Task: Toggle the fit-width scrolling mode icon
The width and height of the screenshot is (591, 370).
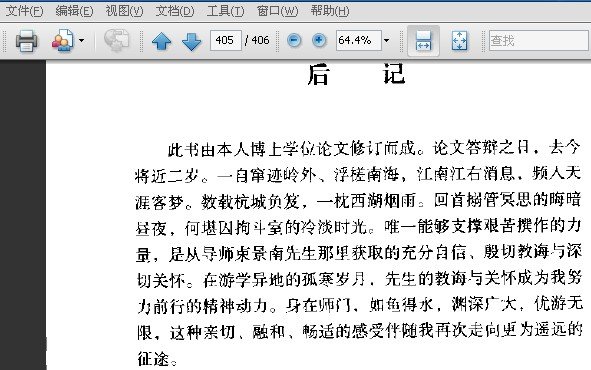Action: [x=423, y=41]
